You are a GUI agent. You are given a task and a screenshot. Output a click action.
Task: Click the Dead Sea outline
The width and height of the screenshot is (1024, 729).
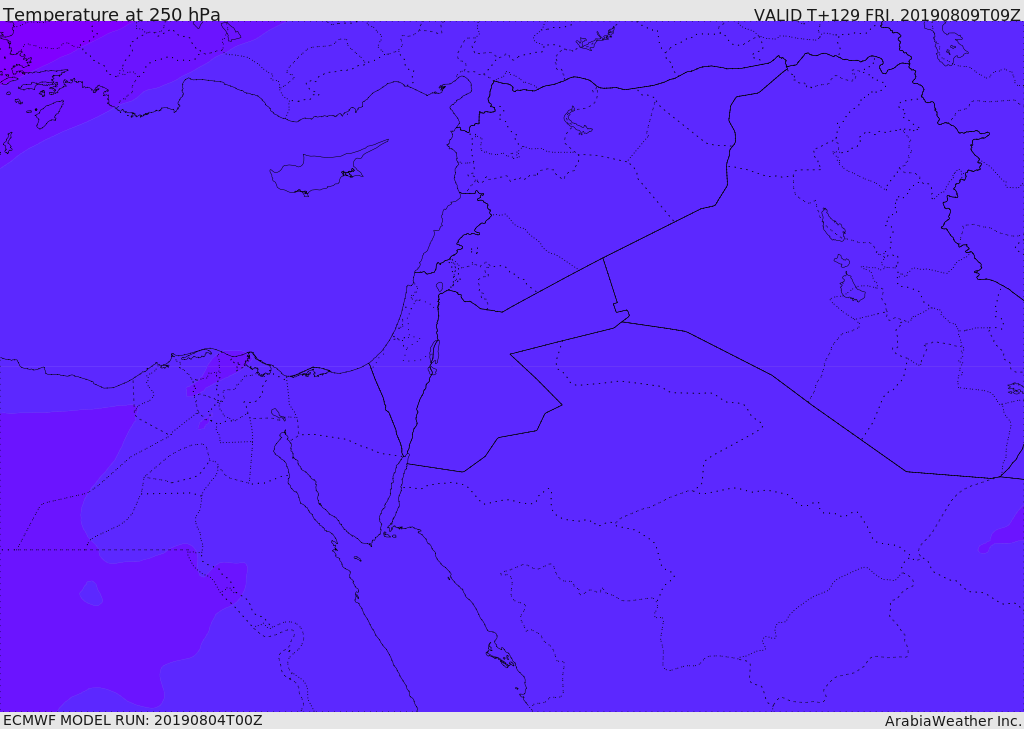click(434, 355)
